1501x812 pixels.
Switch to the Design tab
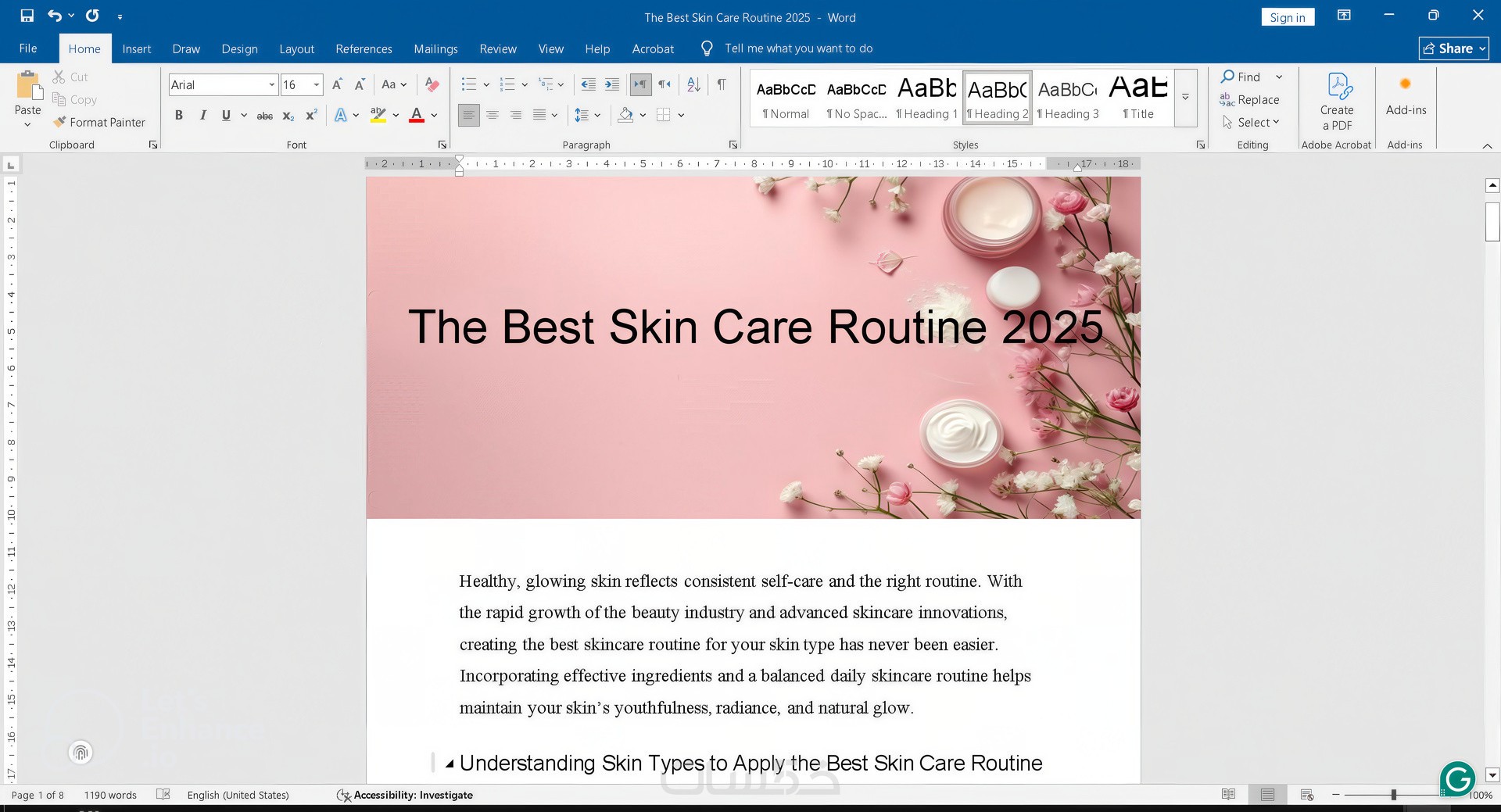239,48
